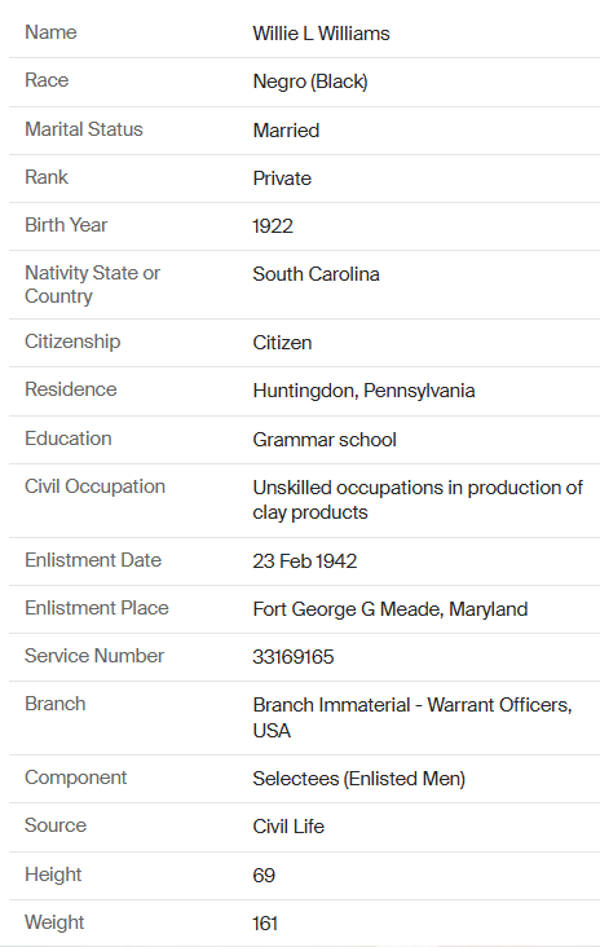This screenshot has height=947, width=600.
Task: Click the Branch Immaterial Warrant Officers value
Action: coord(412,718)
